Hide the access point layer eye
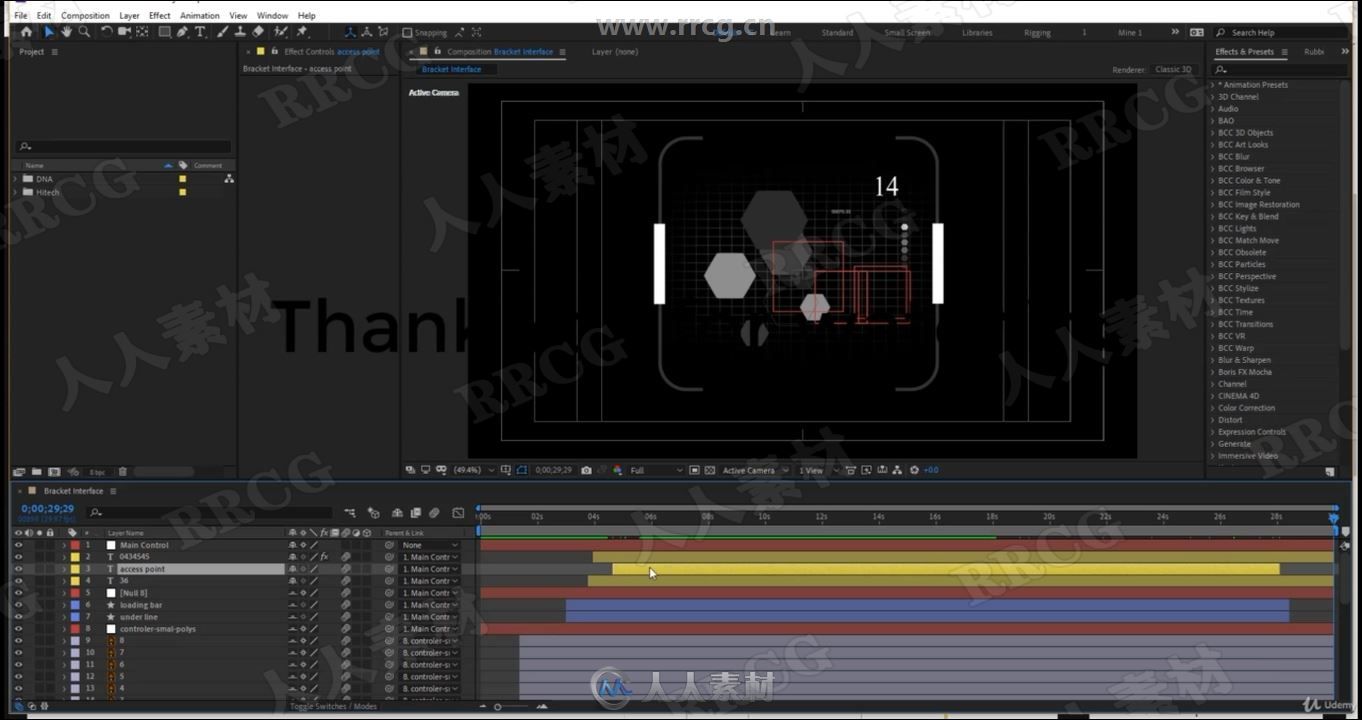1362x720 pixels. (x=18, y=569)
